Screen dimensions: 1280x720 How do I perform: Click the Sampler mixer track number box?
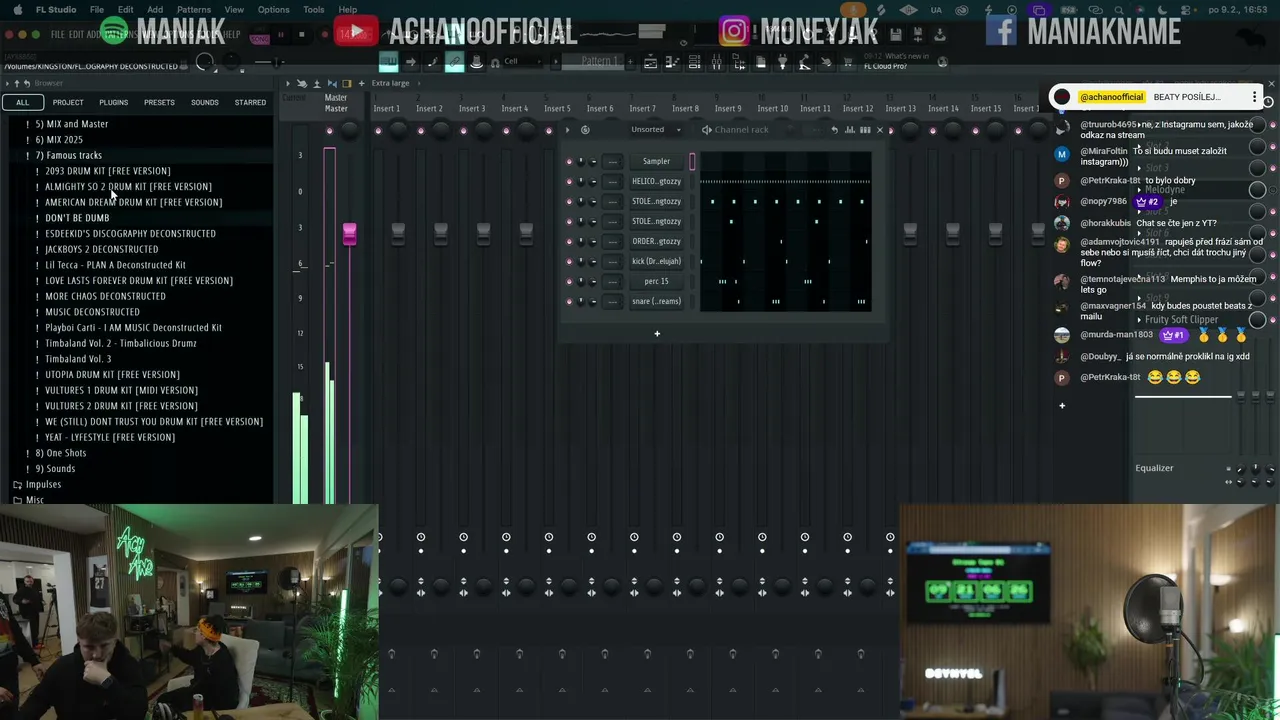pos(612,161)
